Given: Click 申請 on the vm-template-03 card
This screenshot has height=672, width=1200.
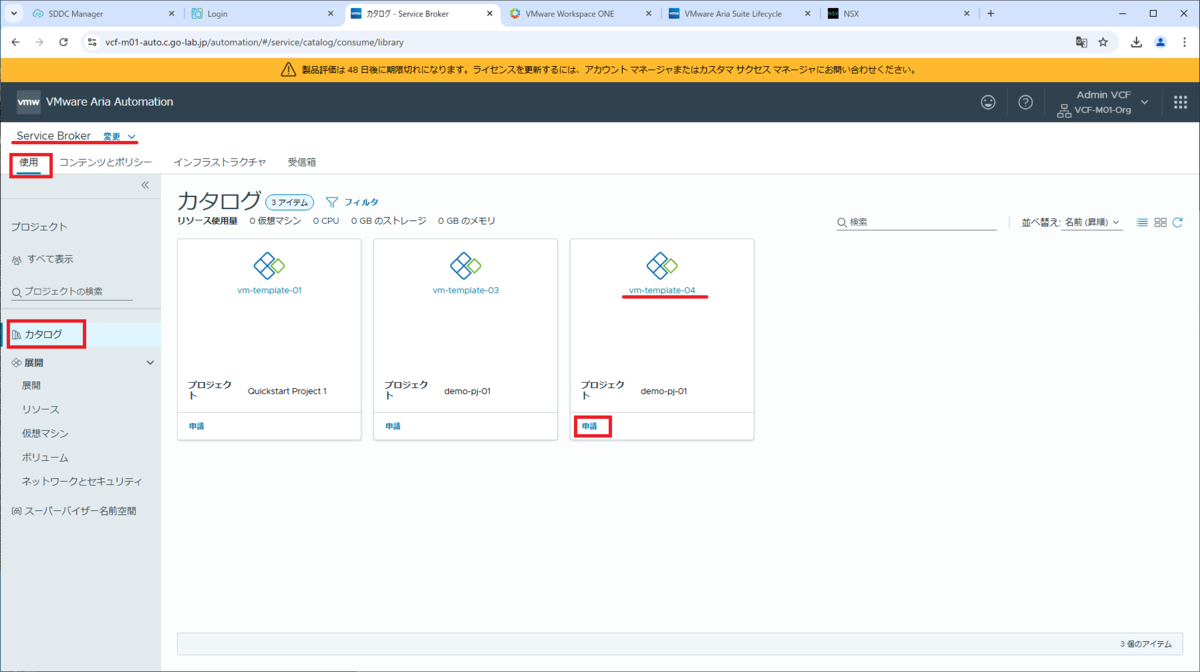Looking at the screenshot, I should (393, 426).
